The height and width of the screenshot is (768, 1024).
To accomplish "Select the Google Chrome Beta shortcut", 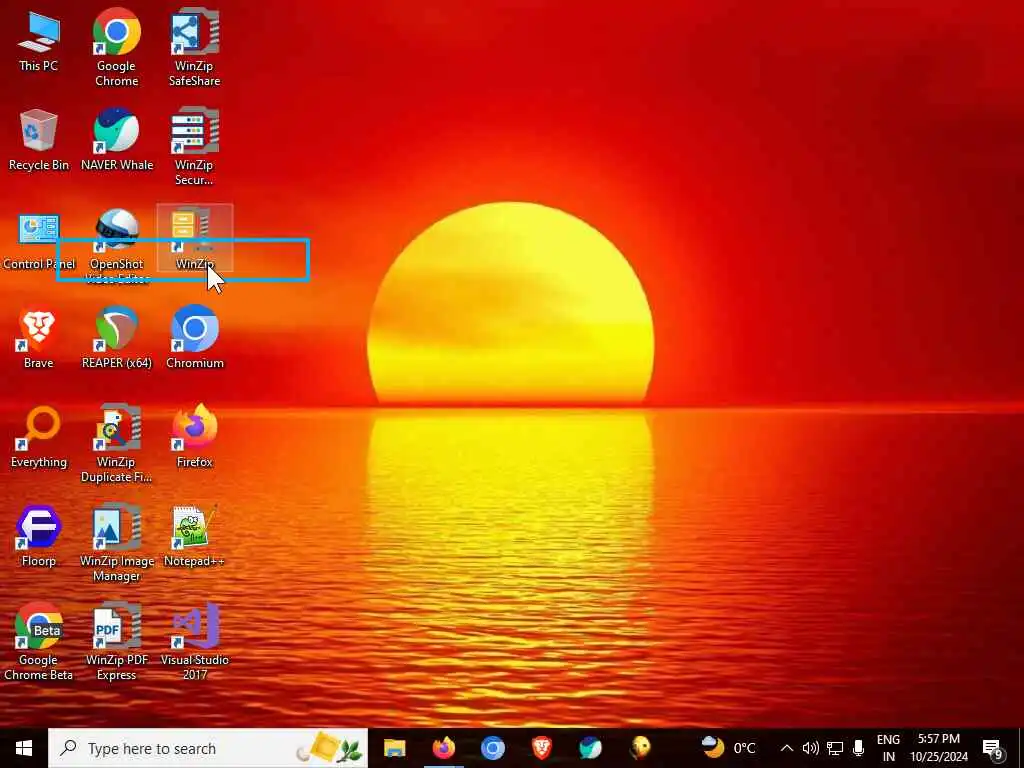I will pyautogui.click(x=39, y=643).
